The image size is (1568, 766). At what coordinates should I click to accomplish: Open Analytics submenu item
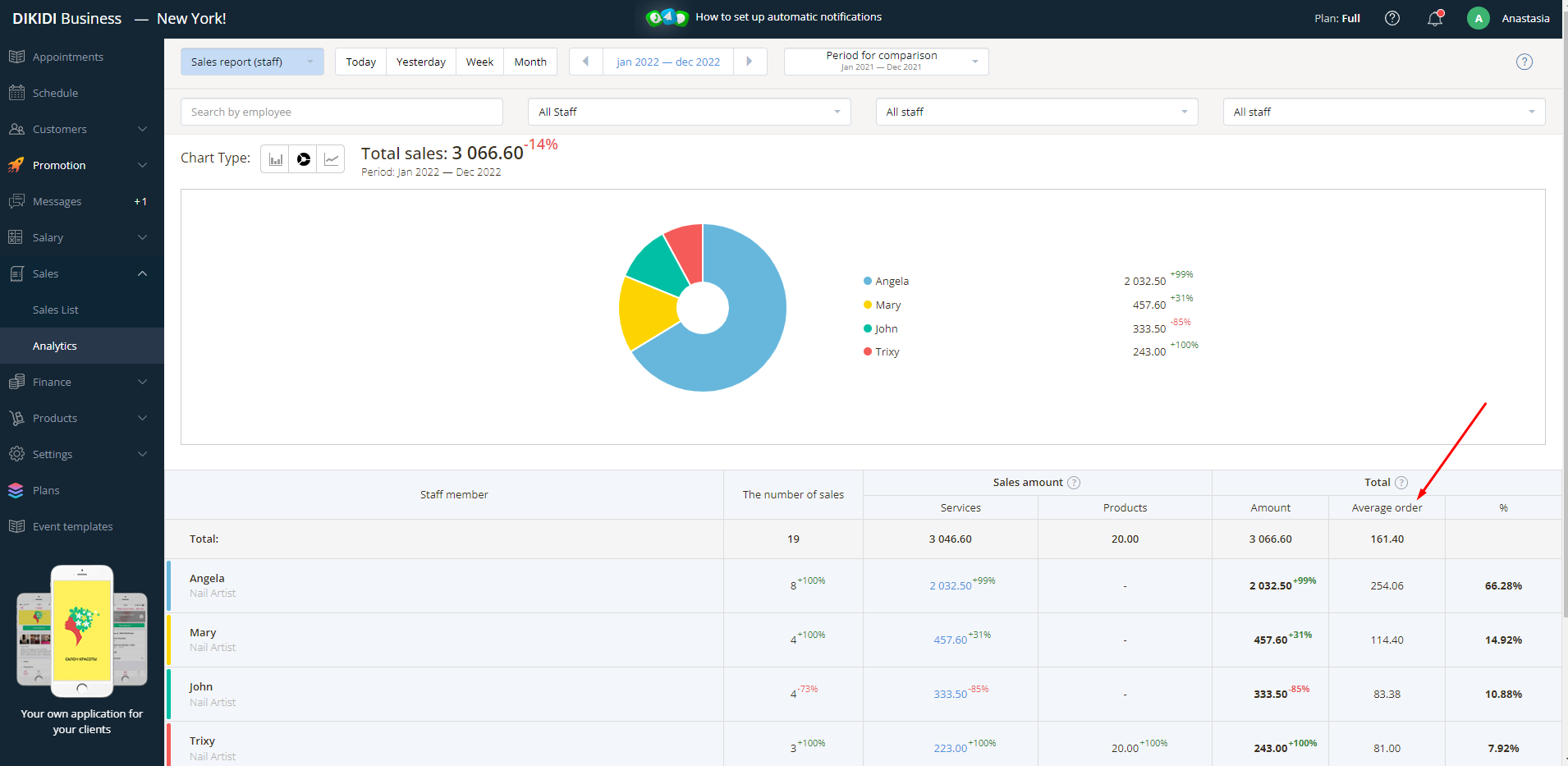pyautogui.click(x=55, y=346)
